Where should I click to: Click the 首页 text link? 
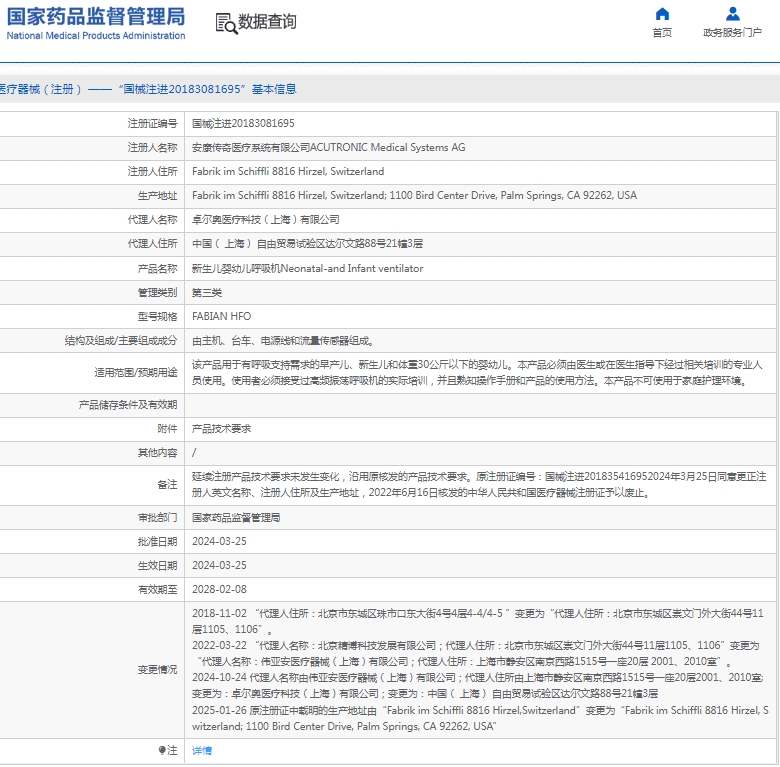(x=662, y=33)
